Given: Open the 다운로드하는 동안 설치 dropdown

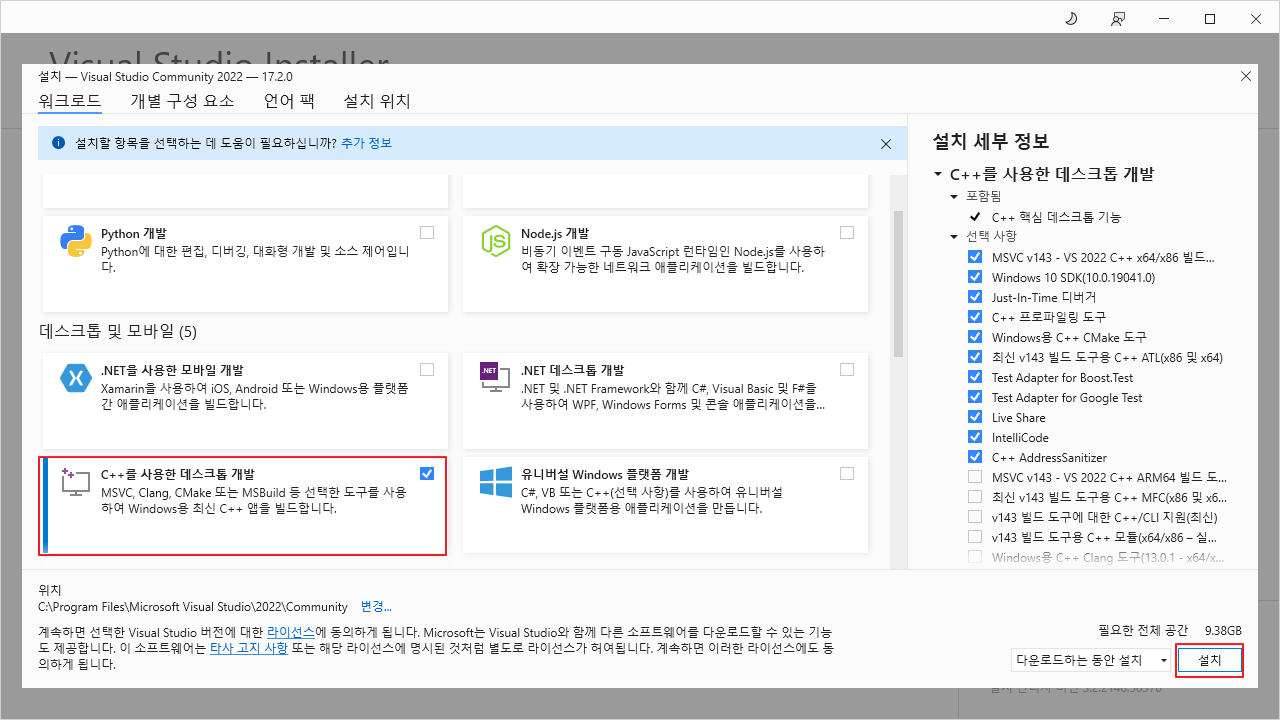Looking at the screenshot, I should (x=1092, y=660).
